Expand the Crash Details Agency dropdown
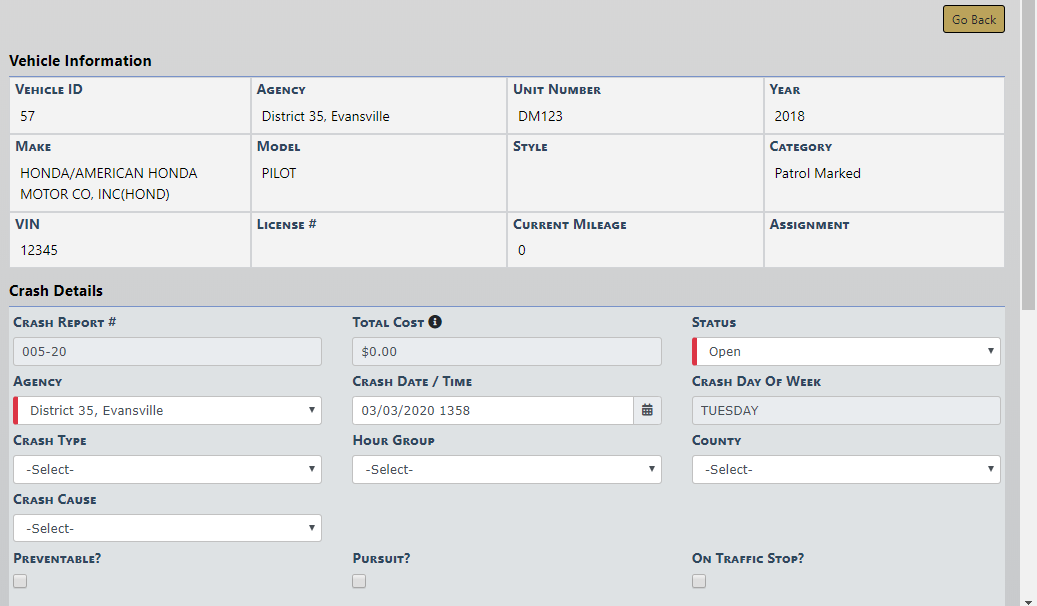The image size is (1037, 606). pyautogui.click(x=167, y=410)
